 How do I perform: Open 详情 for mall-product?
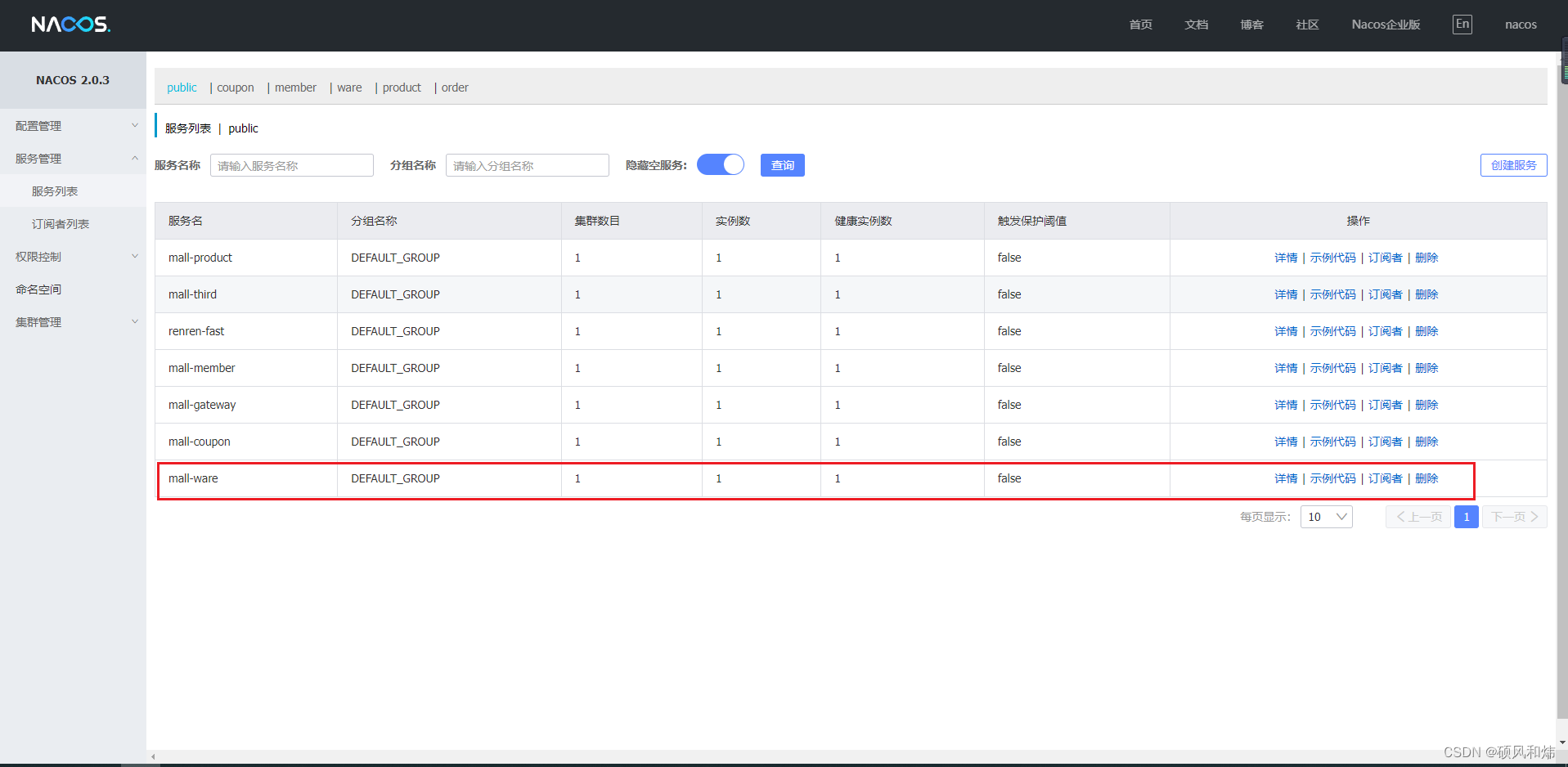tap(1286, 258)
